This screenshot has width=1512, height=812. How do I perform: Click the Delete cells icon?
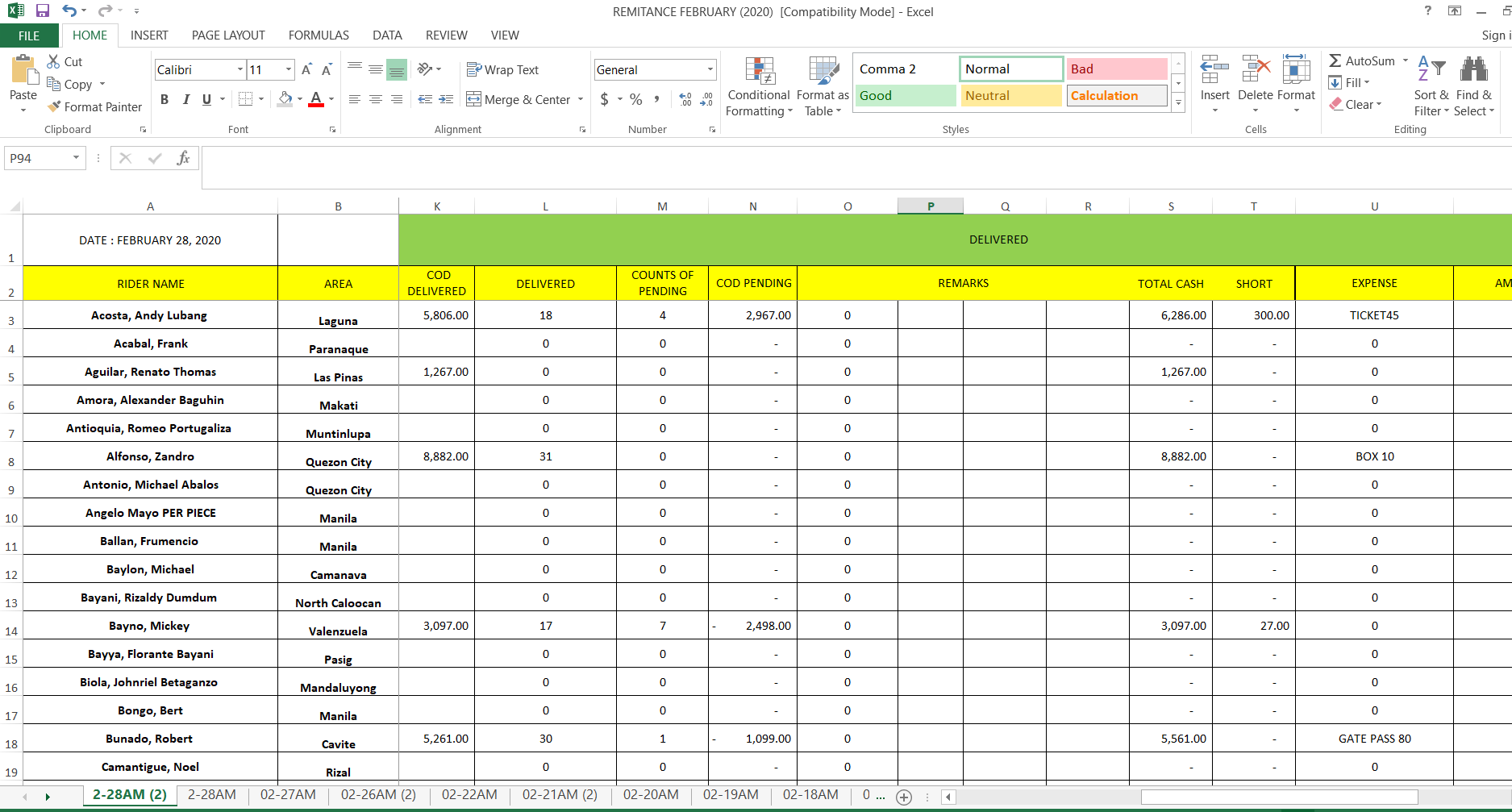coord(1256,70)
